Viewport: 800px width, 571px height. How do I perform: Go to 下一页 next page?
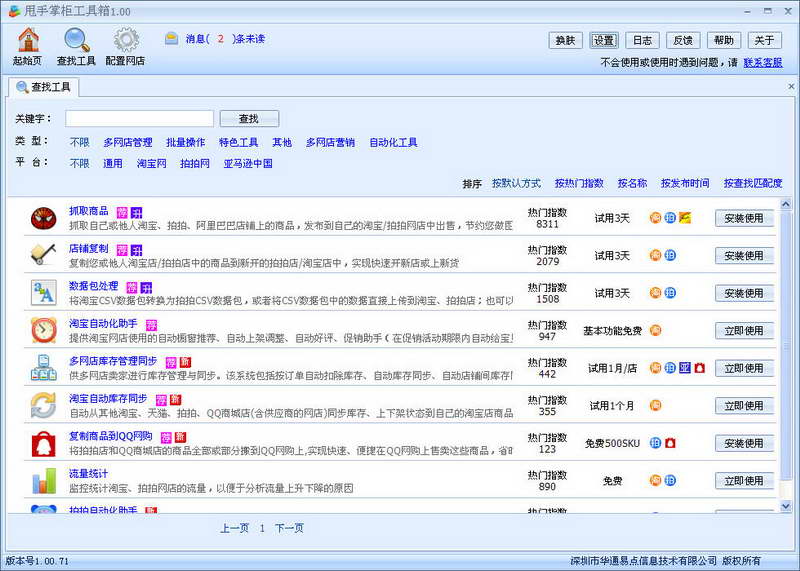(289, 528)
